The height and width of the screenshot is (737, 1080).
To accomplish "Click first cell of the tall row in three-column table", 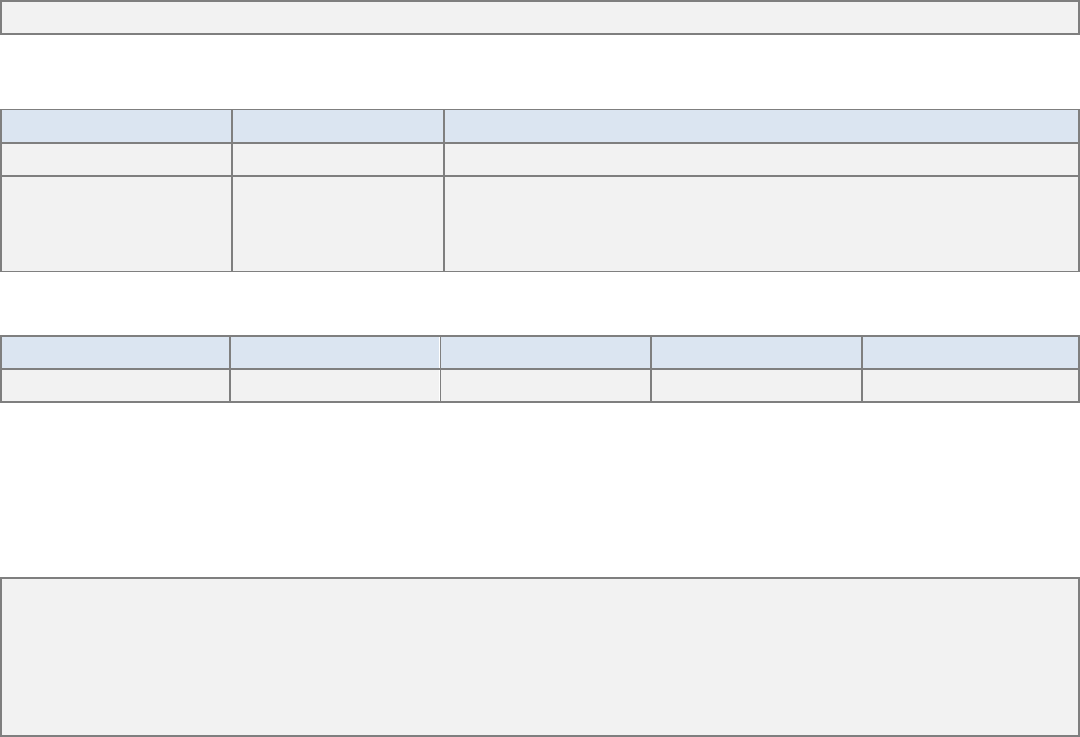I will pos(116,223).
